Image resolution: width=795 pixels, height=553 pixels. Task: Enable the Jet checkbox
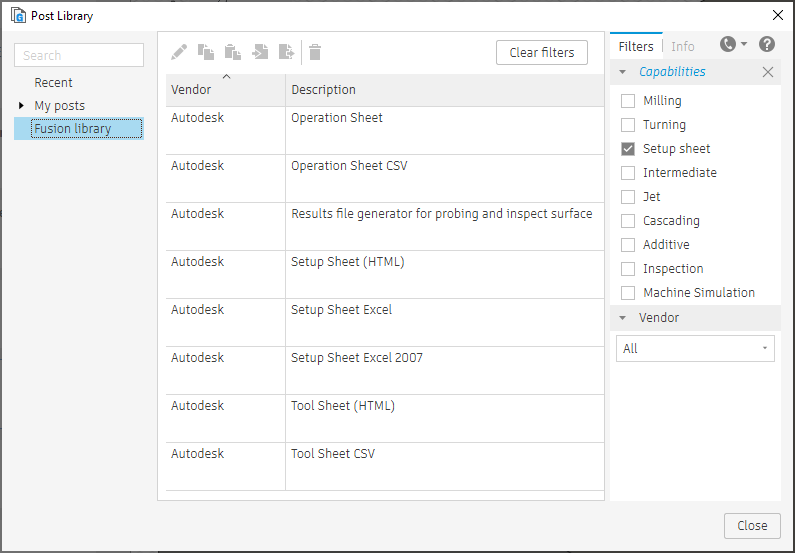pyautogui.click(x=628, y=197)
